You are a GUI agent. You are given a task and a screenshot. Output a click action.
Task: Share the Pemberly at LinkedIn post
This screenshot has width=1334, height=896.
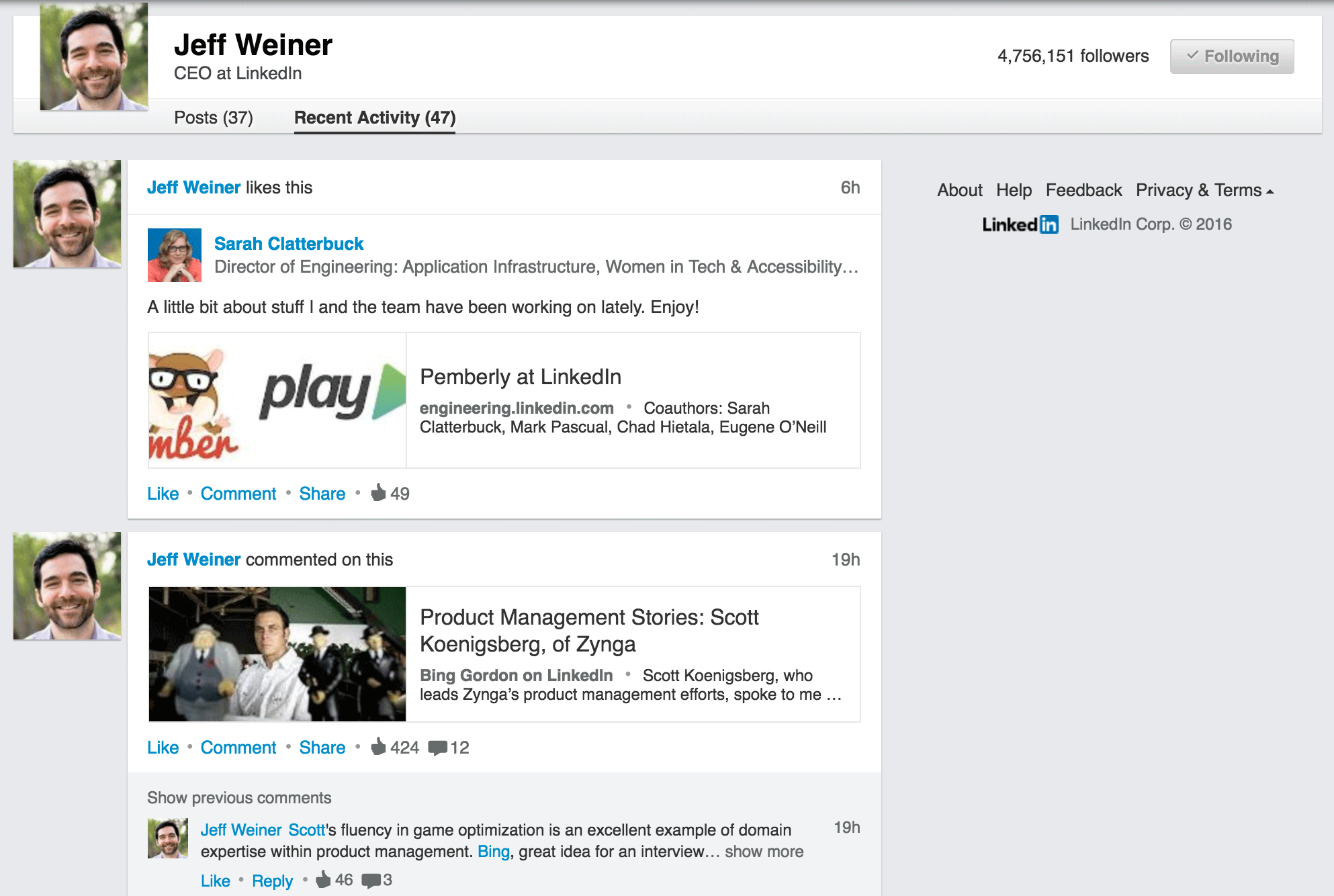[322, 494]
